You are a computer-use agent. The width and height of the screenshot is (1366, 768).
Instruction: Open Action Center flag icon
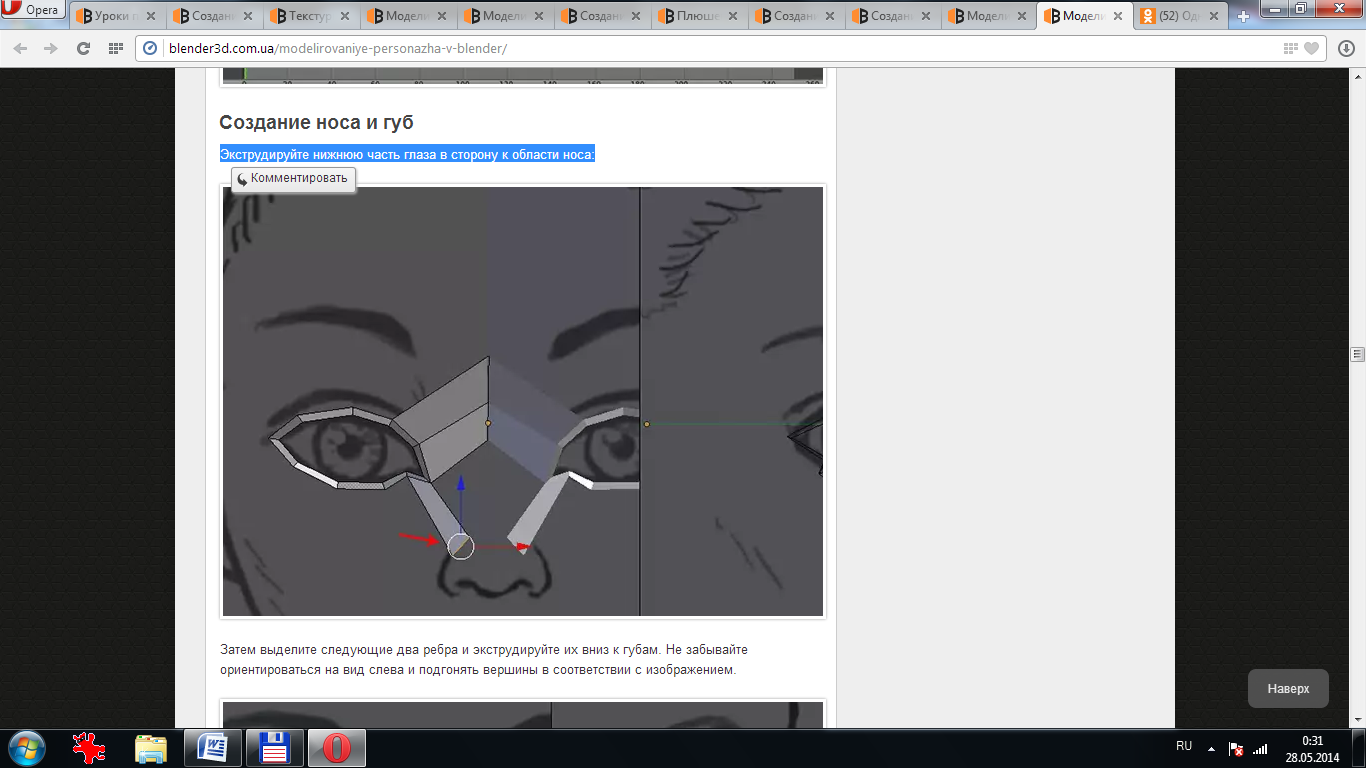click(1236, 748)
